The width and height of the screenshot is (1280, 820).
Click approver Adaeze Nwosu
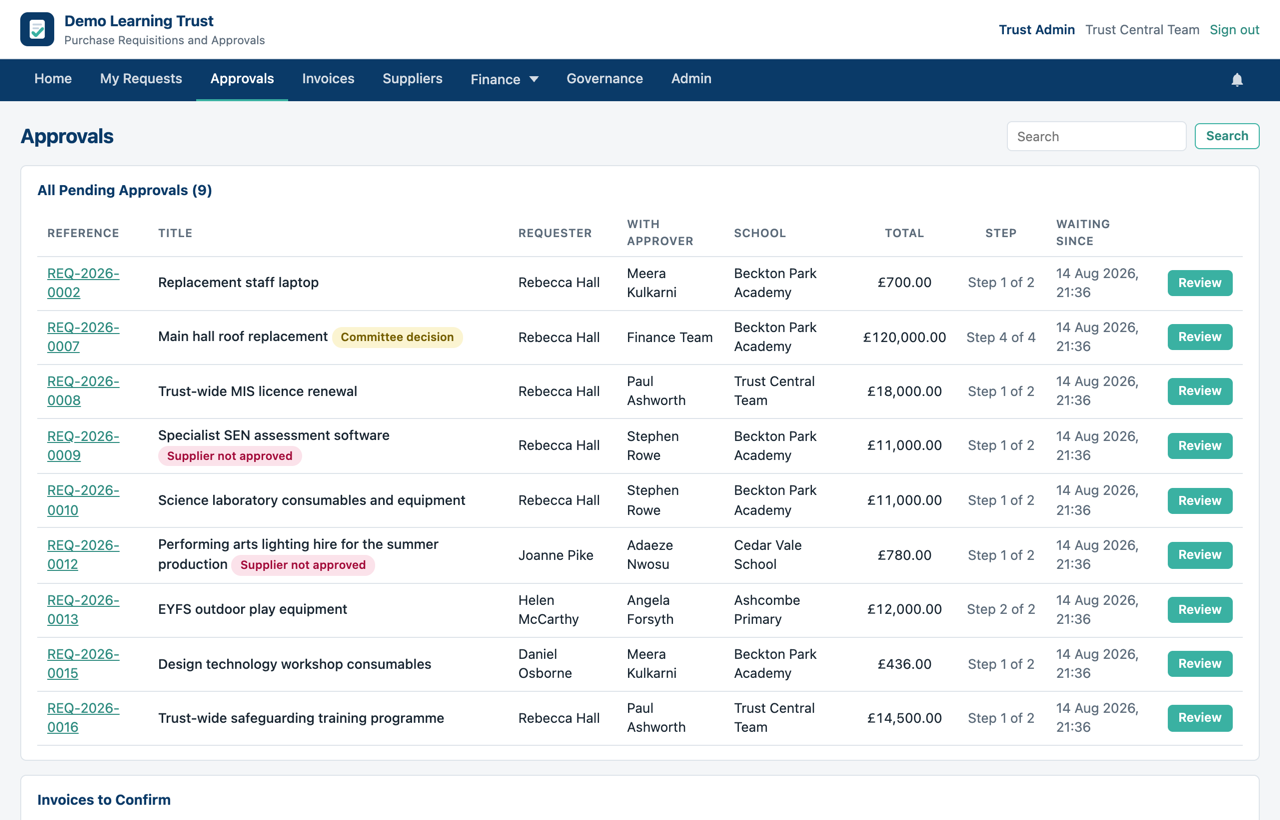coord(650,555)
